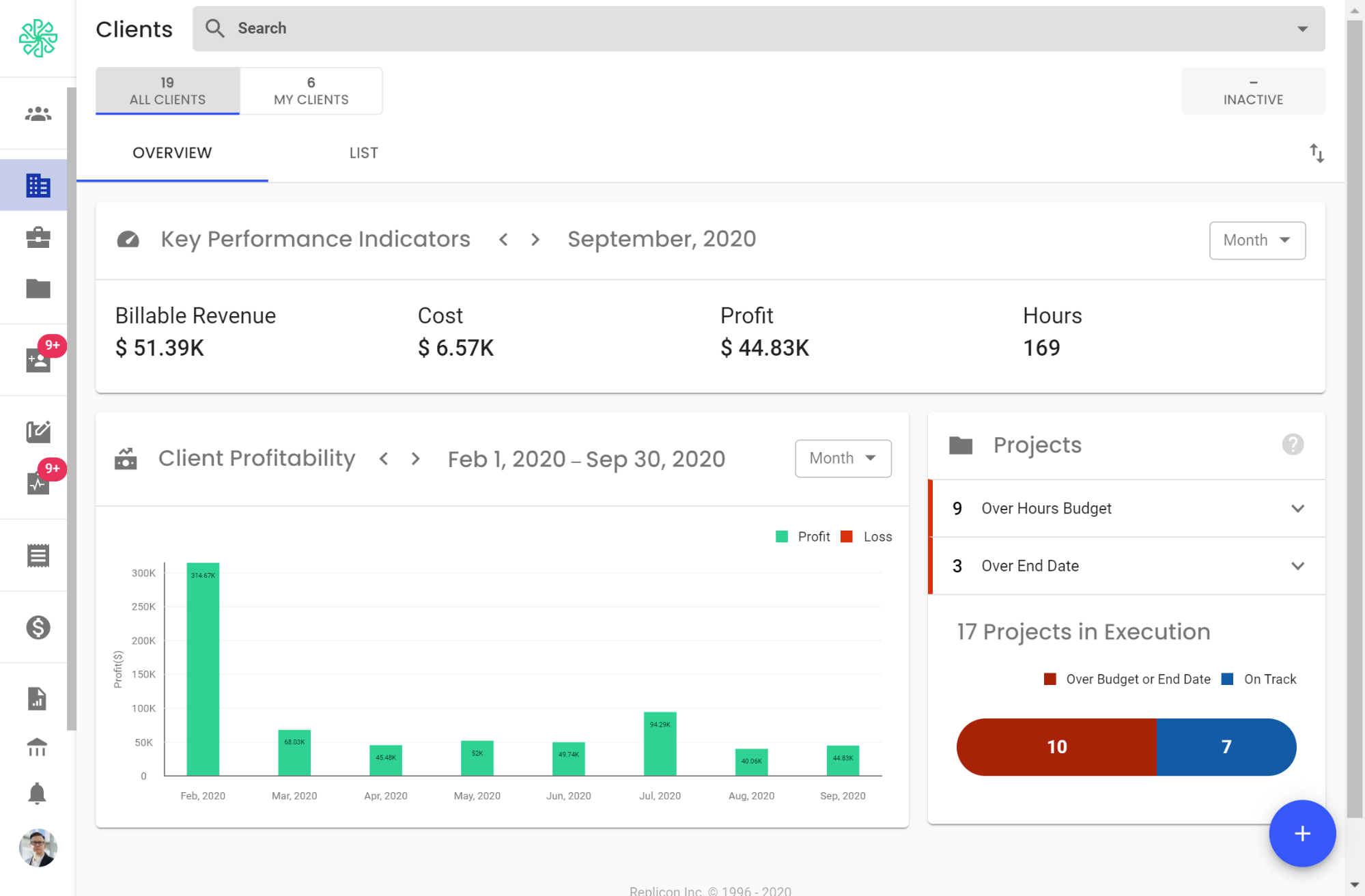
Task: Open the expenses receipt icon
Action: coord(38,555)
